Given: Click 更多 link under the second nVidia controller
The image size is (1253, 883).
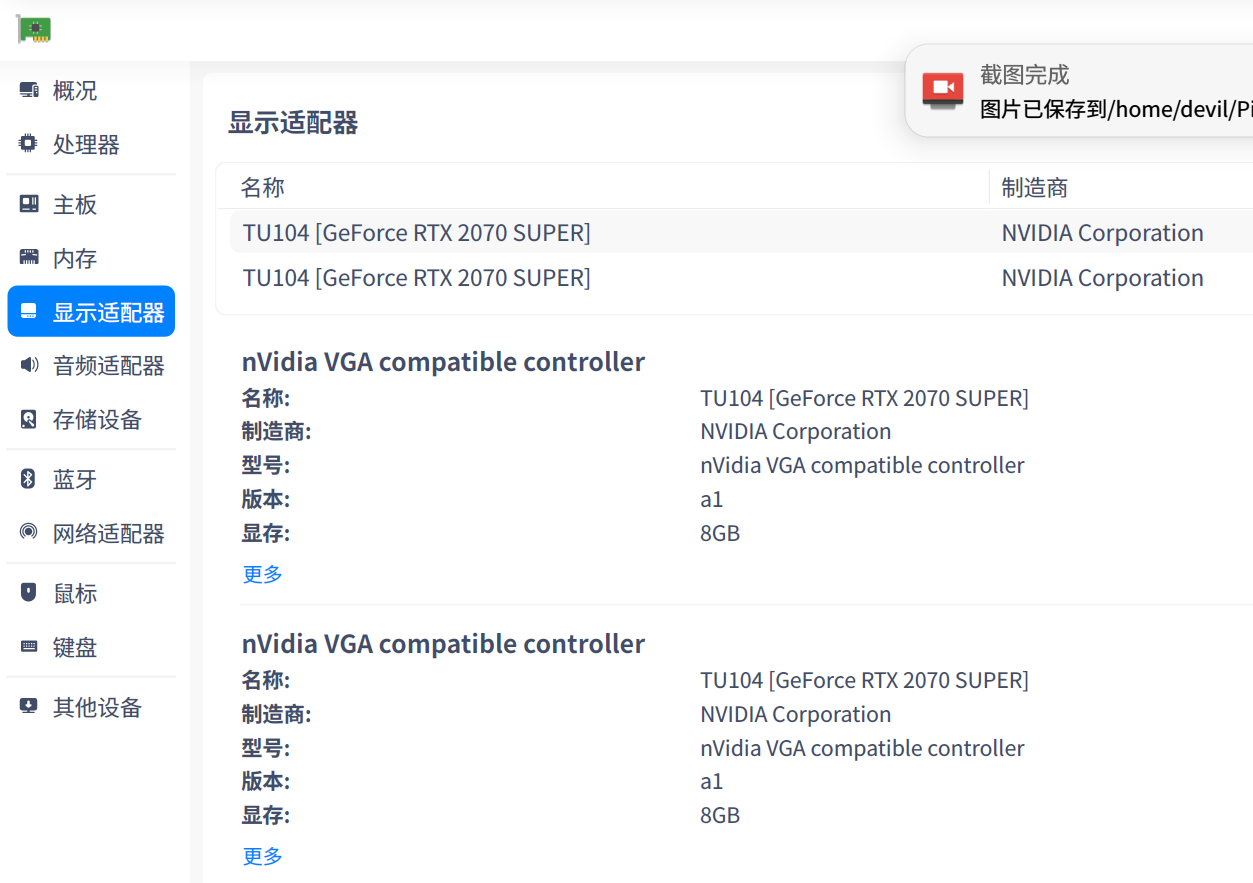Looking at the screenshot, I should coord(263,856).
